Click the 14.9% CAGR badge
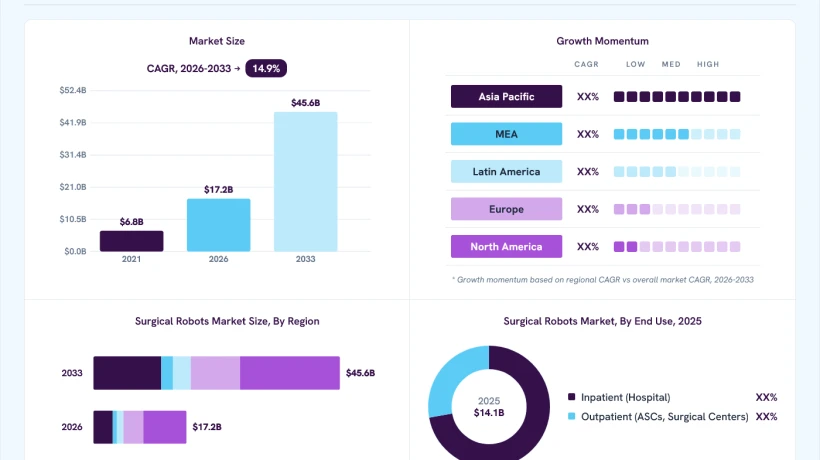Viewport: 820px width, 460px height. click(x=266, y=68)
